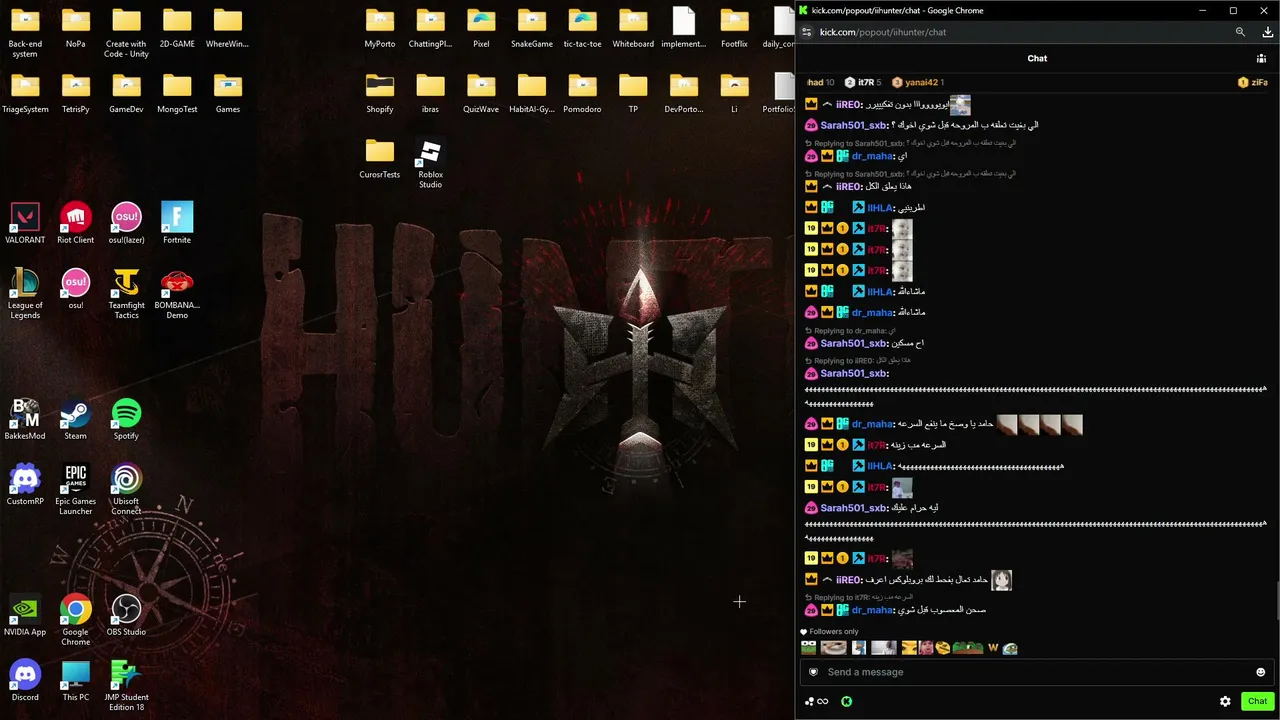Open Steam desktop shortcut
1280x720 pixels.
tap(76, 420)
